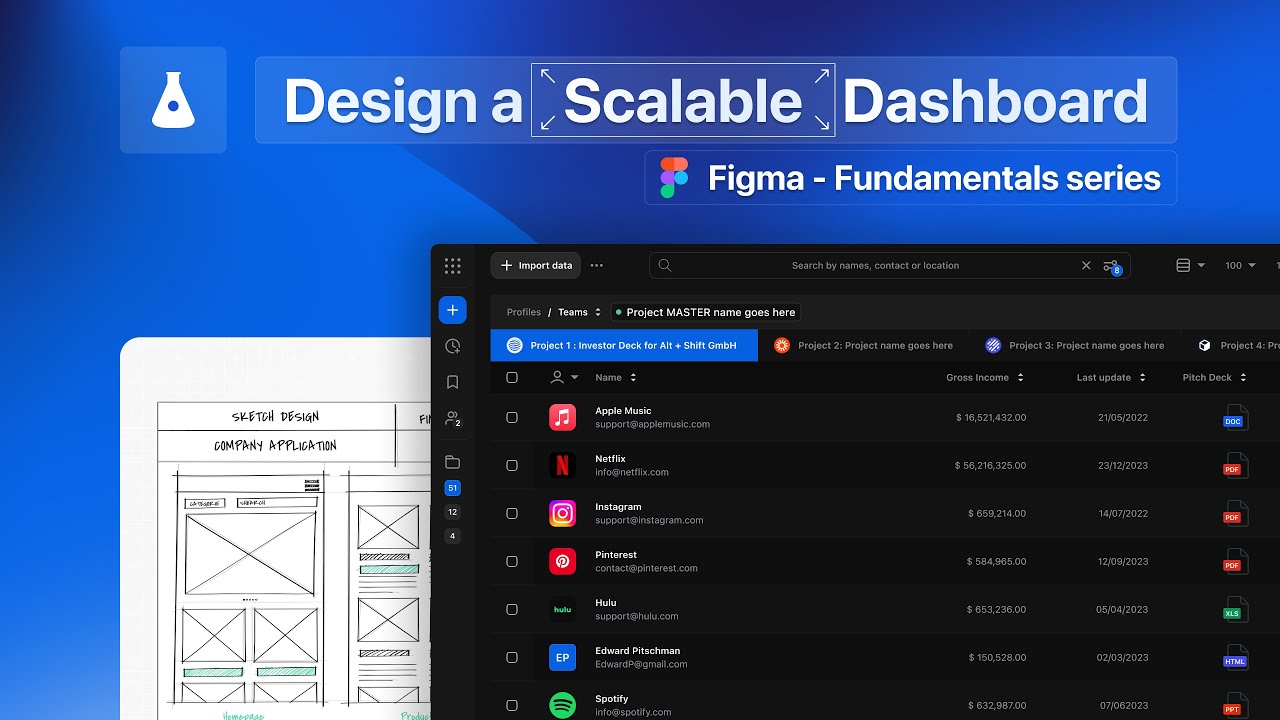
Task: Sort by the Last update column
Action: [1111, 378]
